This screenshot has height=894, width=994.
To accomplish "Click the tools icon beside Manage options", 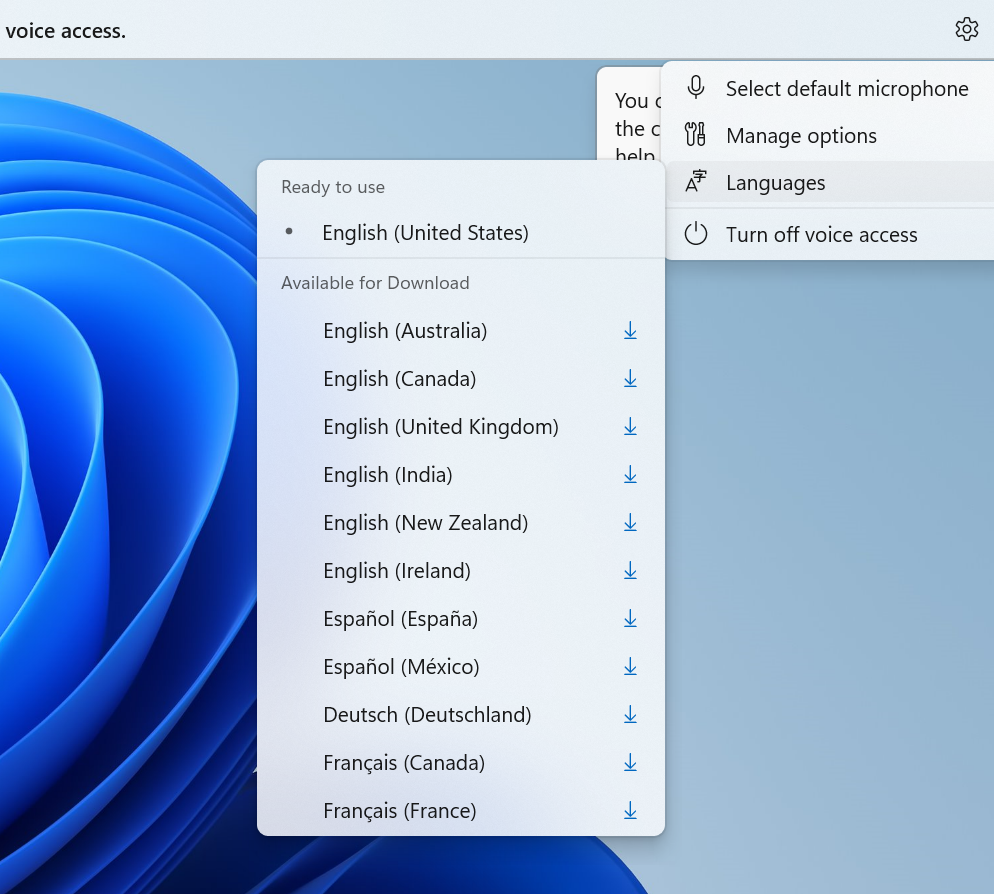I will [x=695, y=134].
